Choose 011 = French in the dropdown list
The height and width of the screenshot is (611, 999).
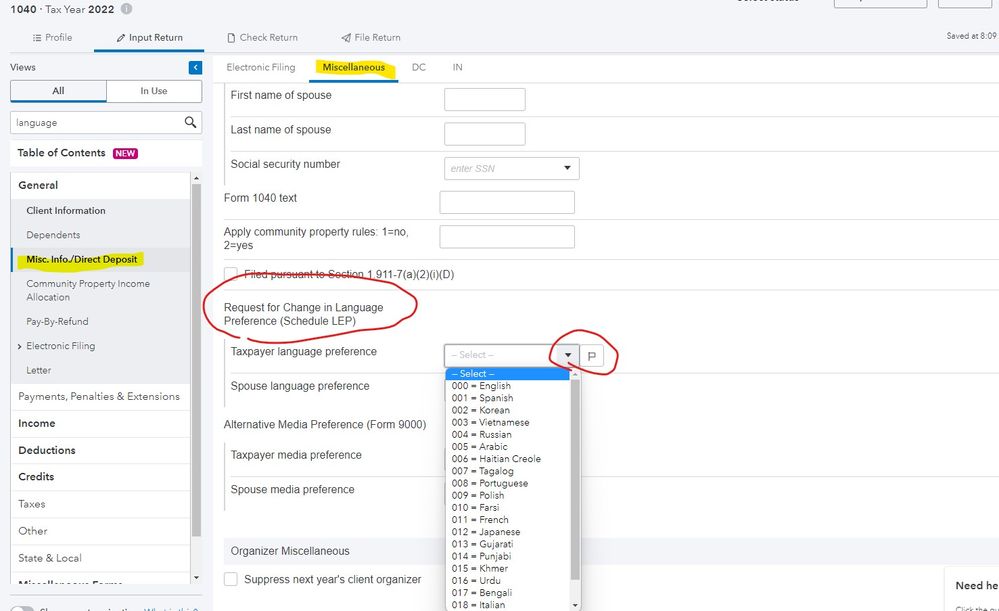[480, 520]
